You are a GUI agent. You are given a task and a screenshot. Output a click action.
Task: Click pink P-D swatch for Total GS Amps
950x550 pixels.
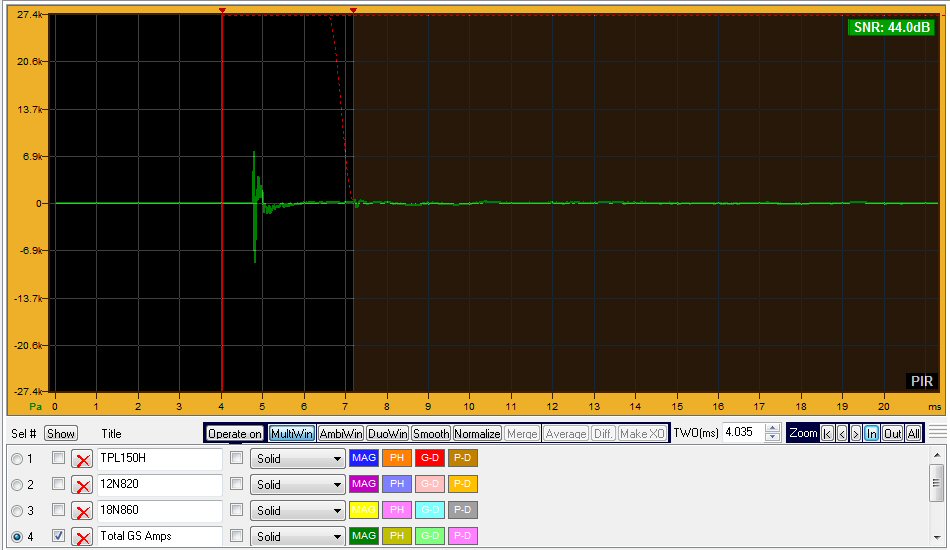(x=462, y=535)
